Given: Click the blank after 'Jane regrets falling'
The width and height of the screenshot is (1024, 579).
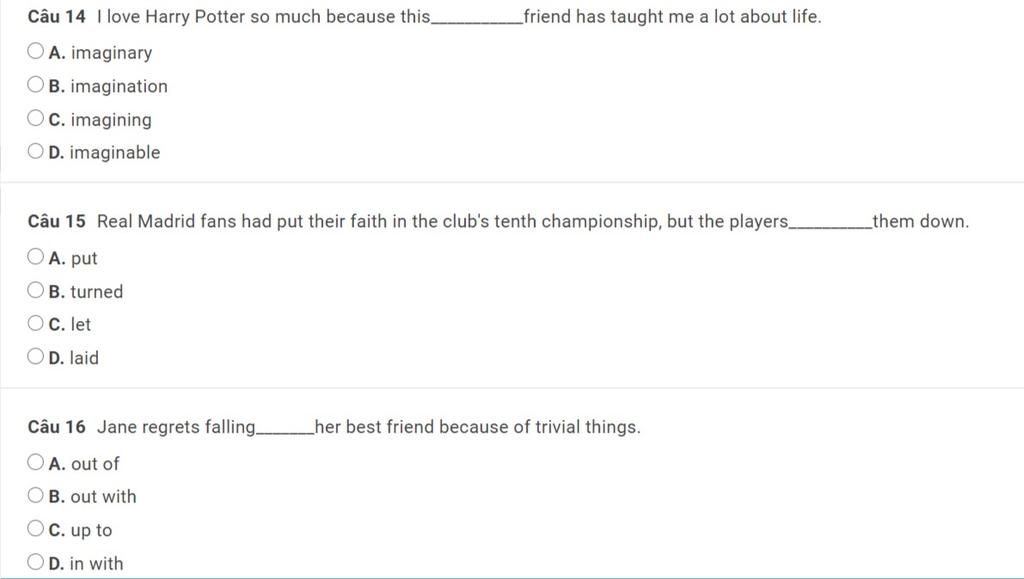Looking at the screenshot, I should (286, 429).
